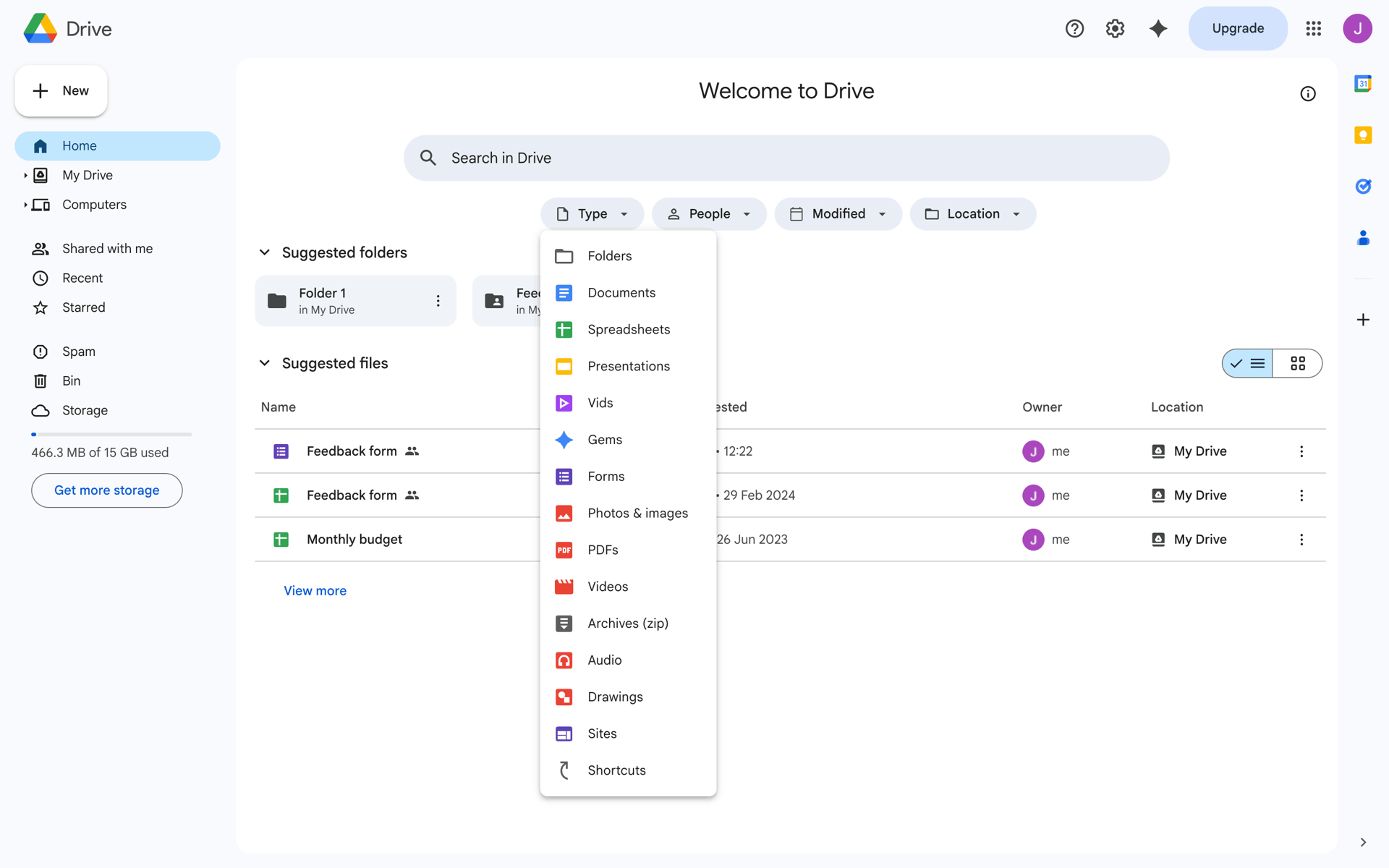Select Photos & images in Type menu

[628, 514]
